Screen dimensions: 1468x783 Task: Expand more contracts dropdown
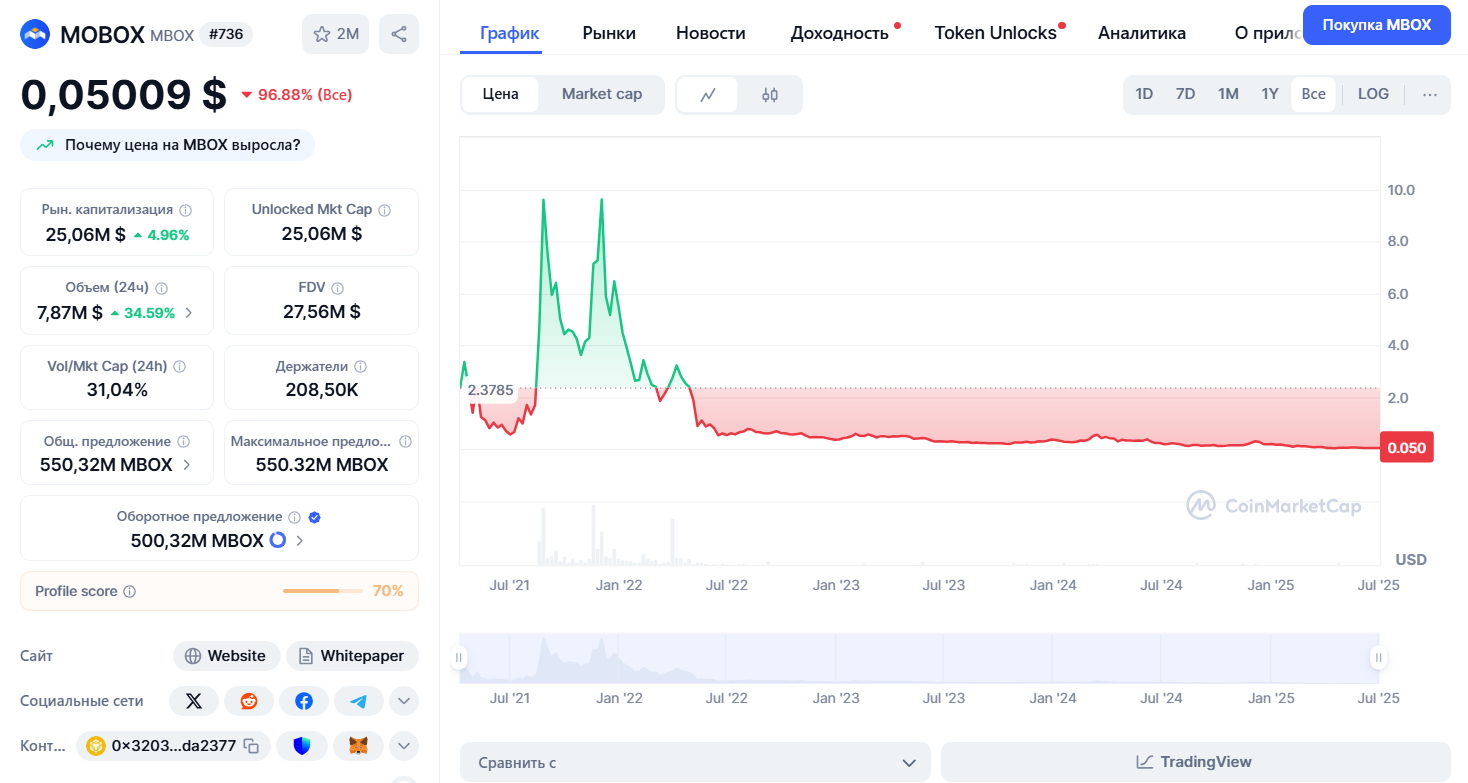pos(403,746)
